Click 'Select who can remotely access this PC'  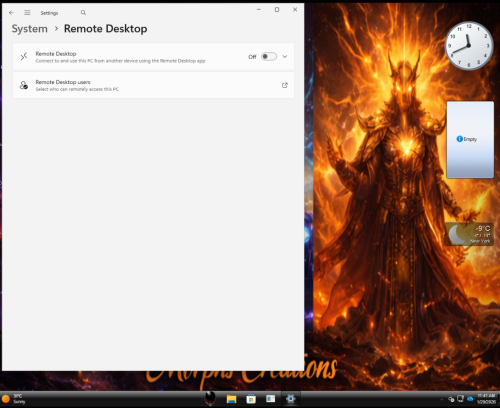click(x=77, y=89)
